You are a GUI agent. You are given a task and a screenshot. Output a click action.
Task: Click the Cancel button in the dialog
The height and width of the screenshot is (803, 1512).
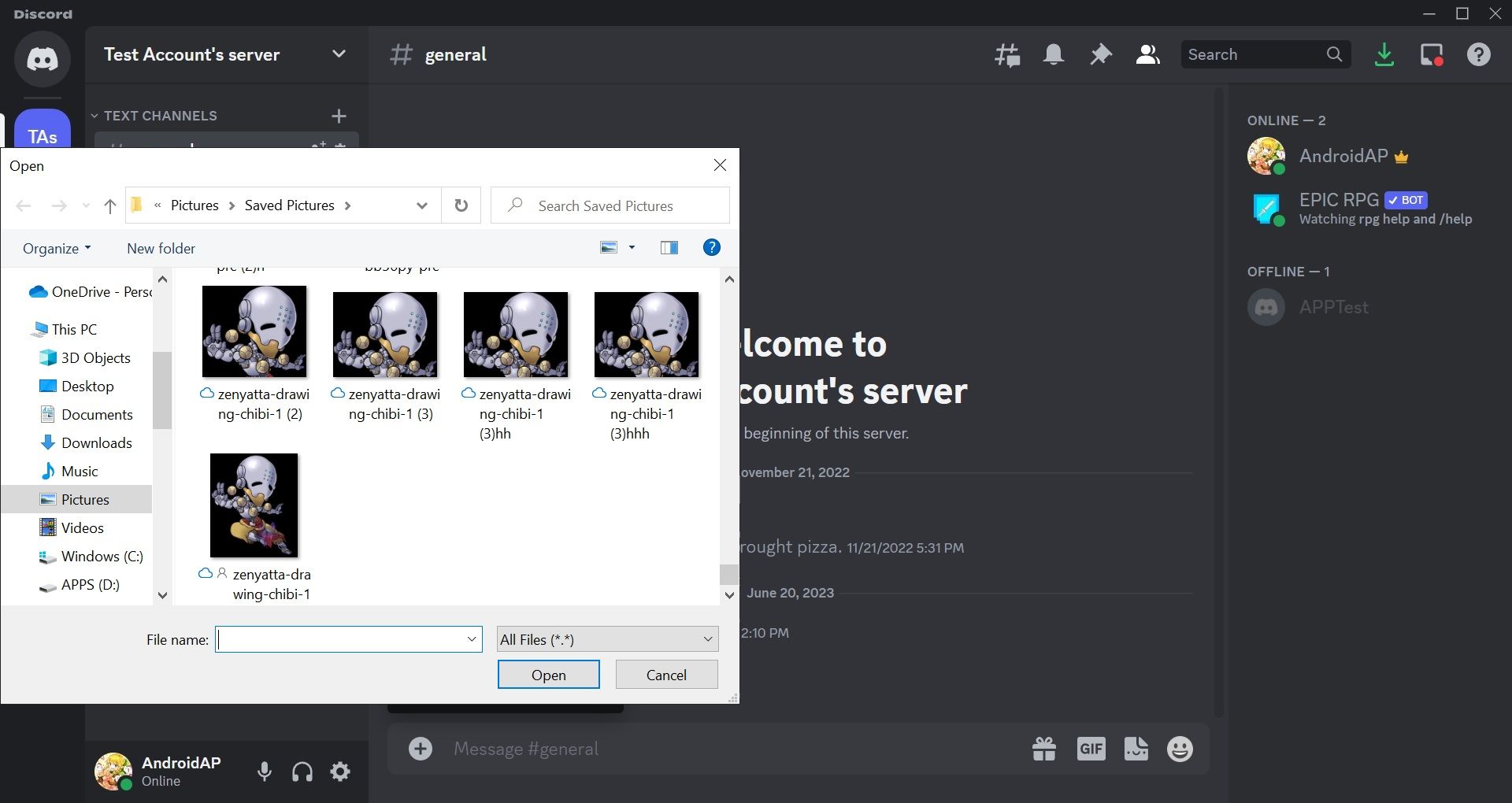(666, 675)
